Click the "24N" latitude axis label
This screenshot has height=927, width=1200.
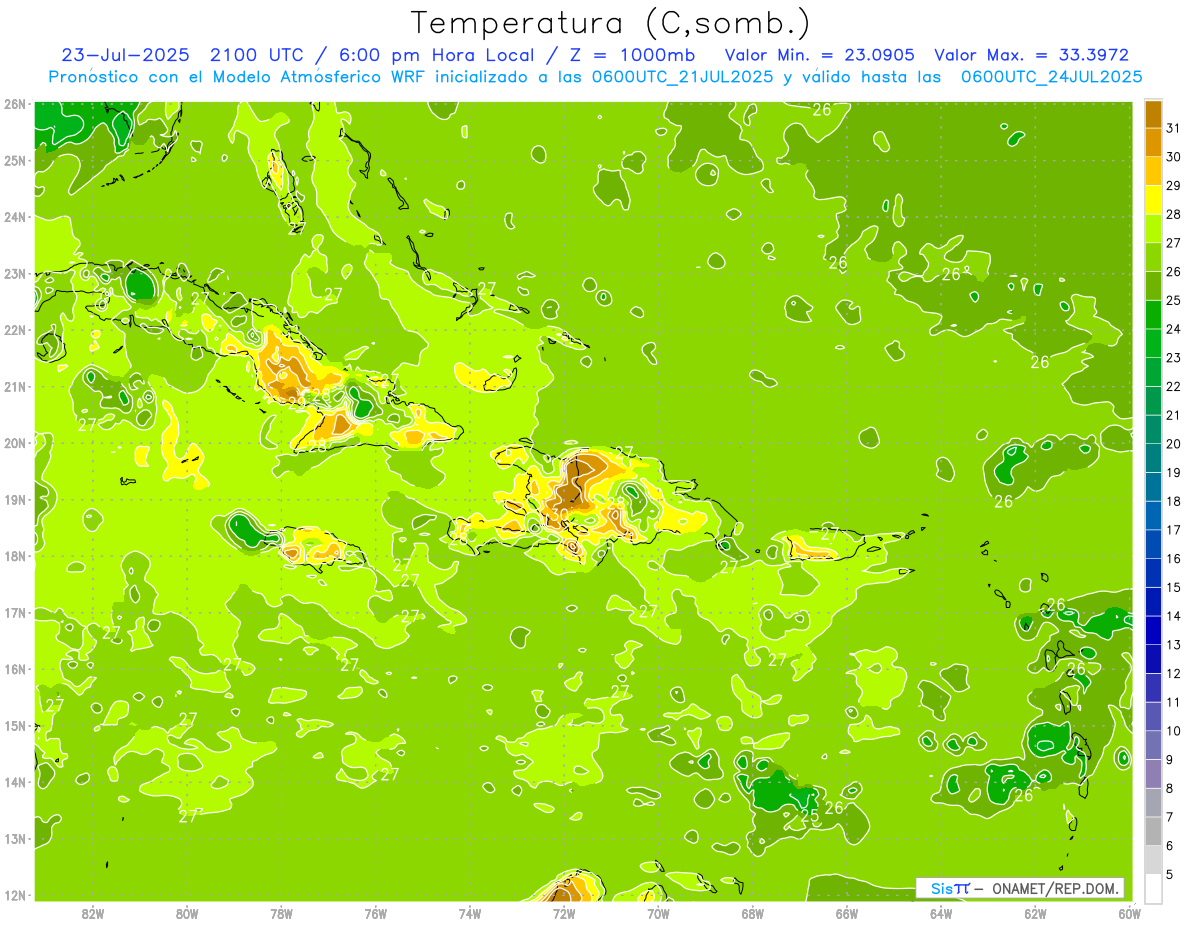click(x=14, y=217)
